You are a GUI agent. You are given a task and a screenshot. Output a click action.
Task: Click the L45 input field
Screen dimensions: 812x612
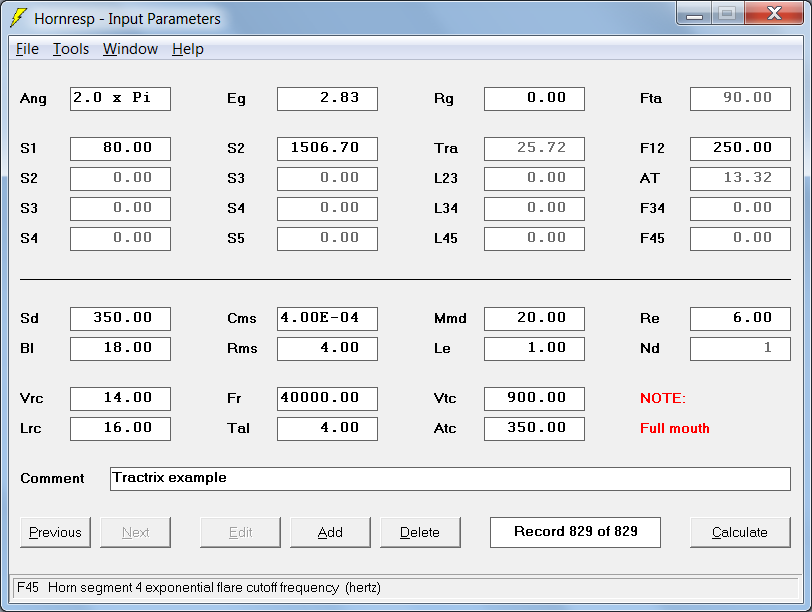tap(534, 239)
